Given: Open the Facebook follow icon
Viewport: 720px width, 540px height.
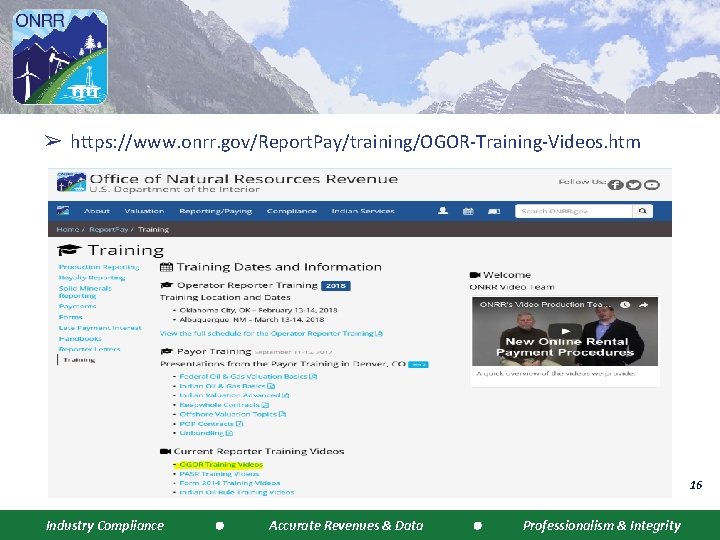Looking at the screenshot, I should point(615,185).
